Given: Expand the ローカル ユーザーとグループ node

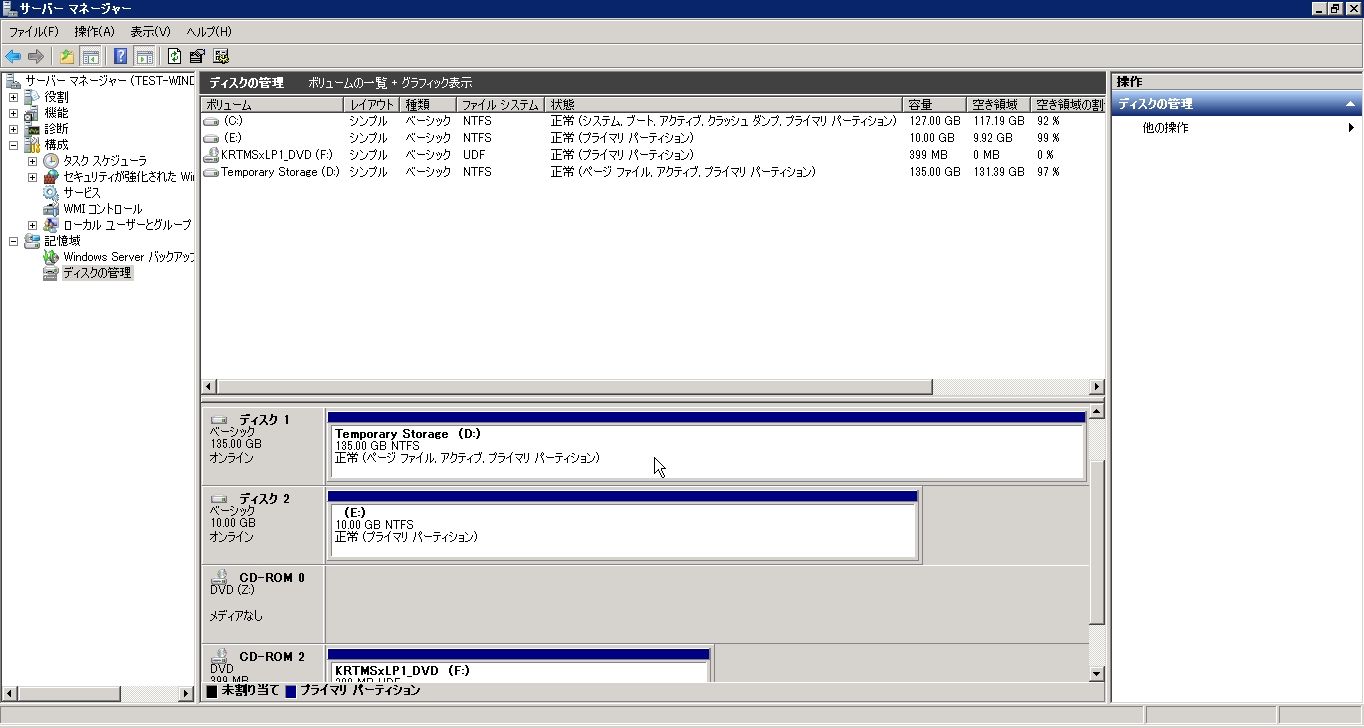Looking at the screenshot, I should (33, 226).
